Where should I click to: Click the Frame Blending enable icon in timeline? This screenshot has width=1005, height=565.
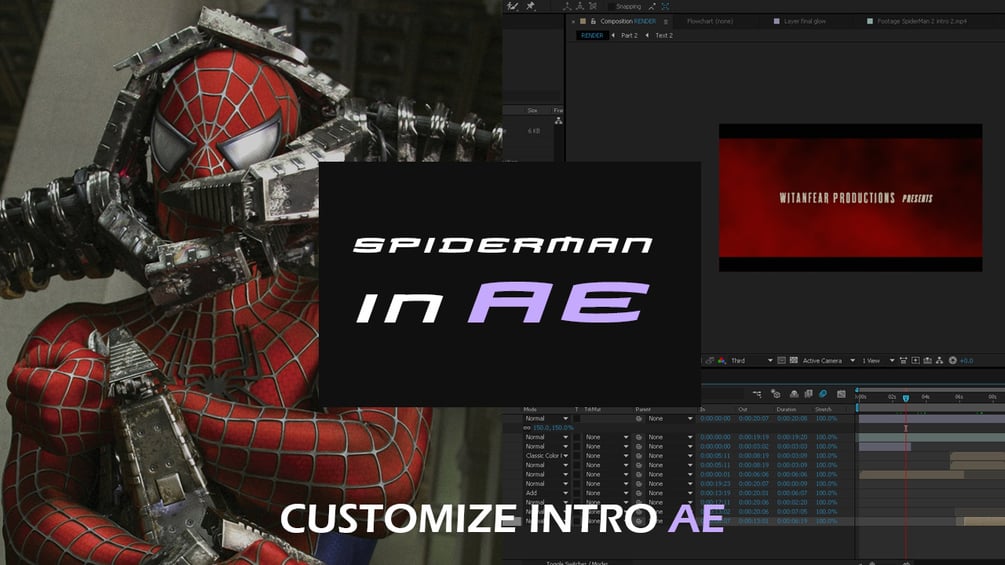[808, 394]
